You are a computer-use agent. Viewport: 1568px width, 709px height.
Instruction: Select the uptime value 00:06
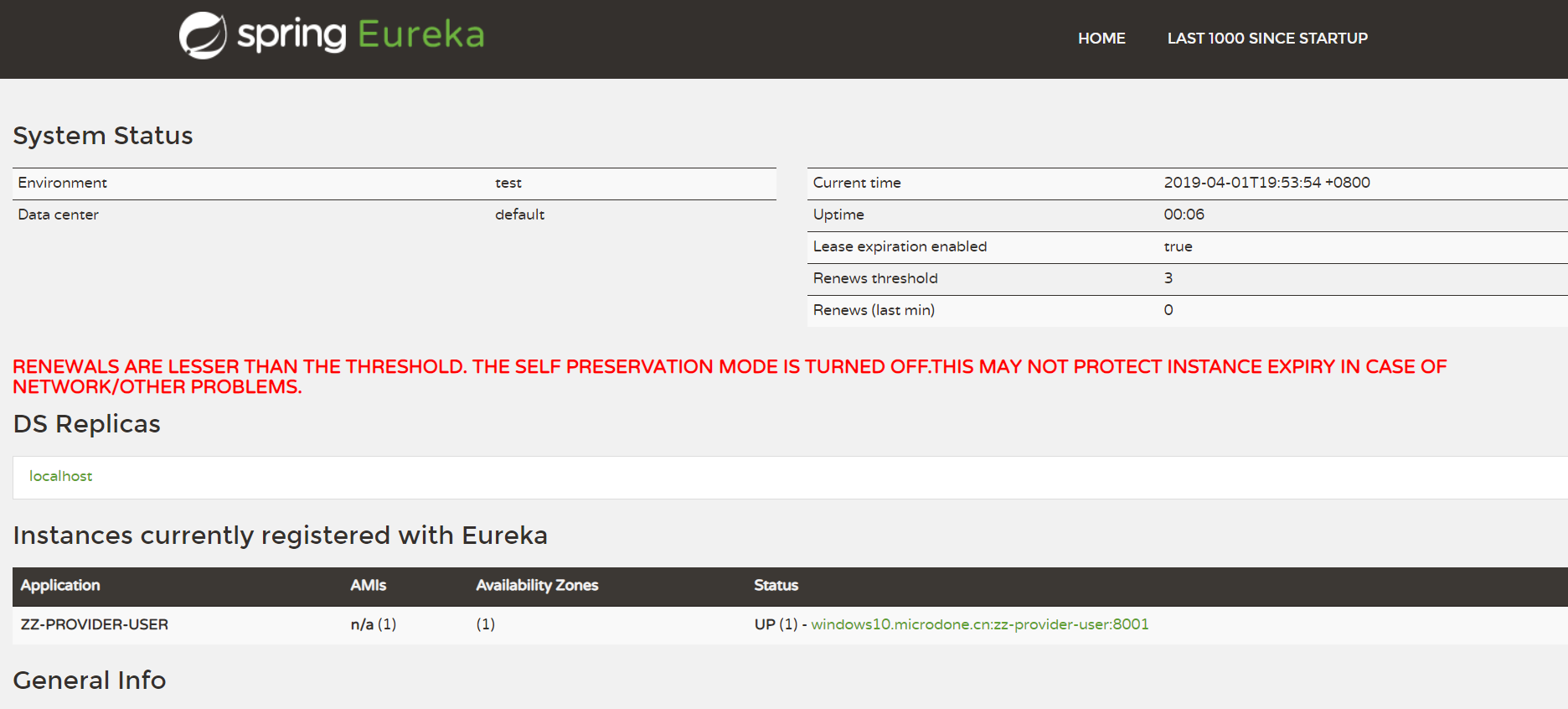(x=1184, y=215)
